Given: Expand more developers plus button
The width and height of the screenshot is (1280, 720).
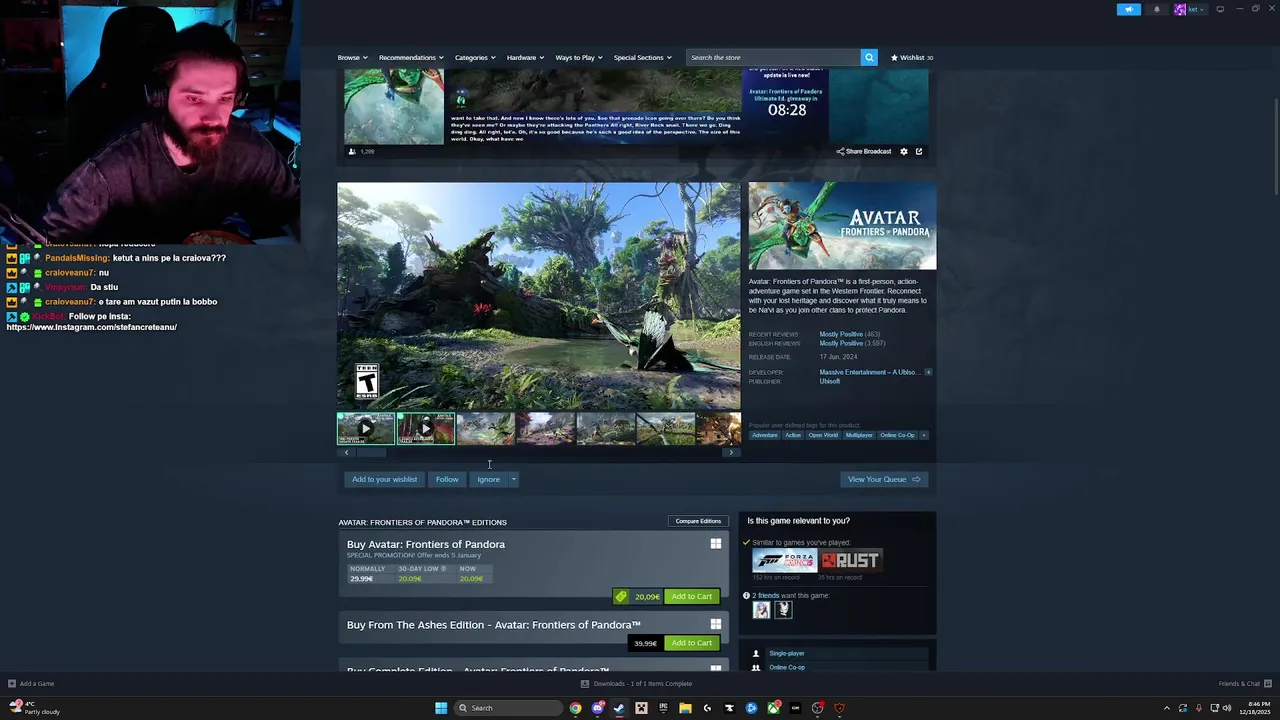Looking at the screenshot, I should 928,372.
